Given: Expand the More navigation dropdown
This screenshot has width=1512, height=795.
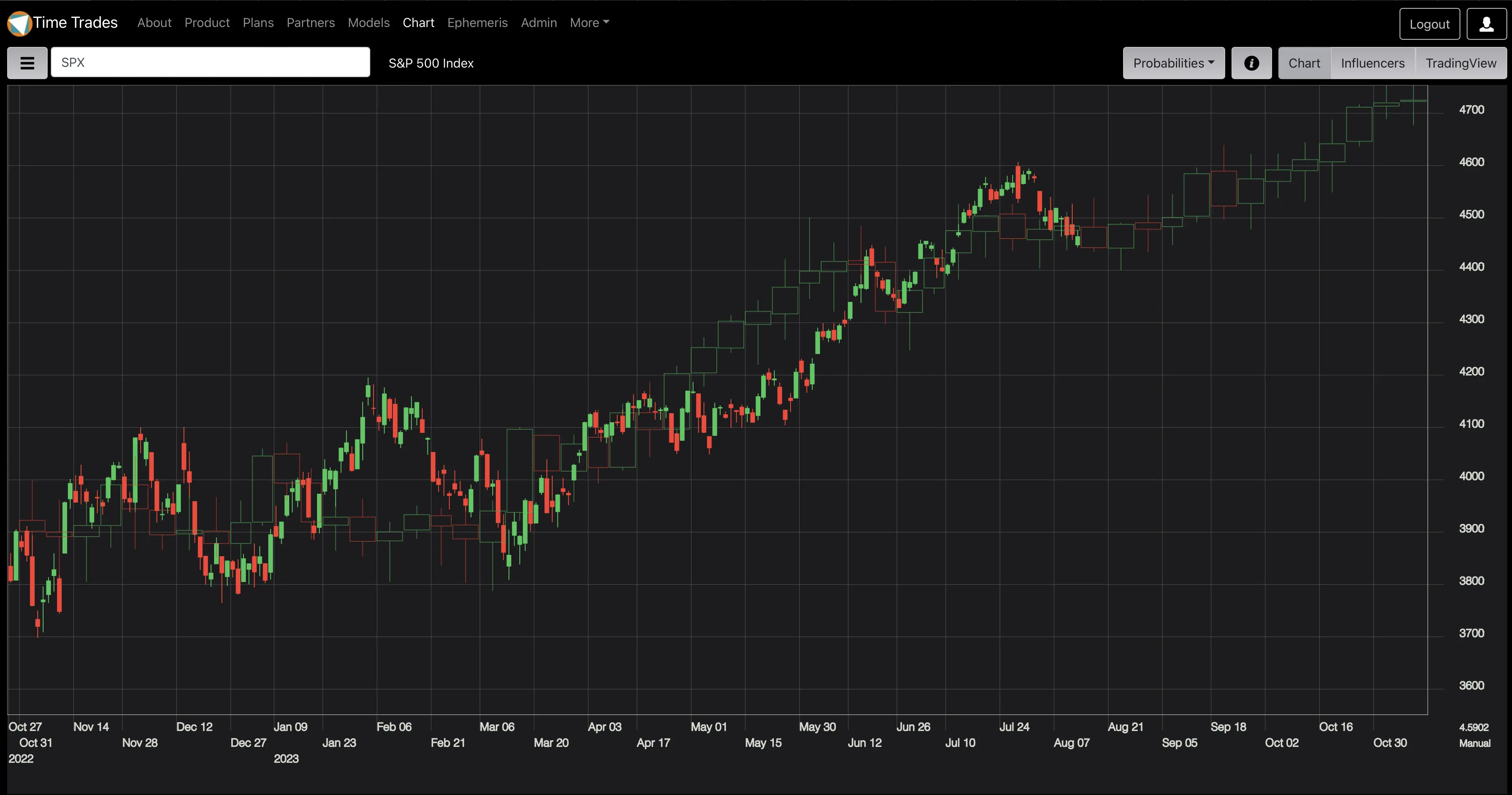Looking at the screenshot, I should (x=589, y=22).
